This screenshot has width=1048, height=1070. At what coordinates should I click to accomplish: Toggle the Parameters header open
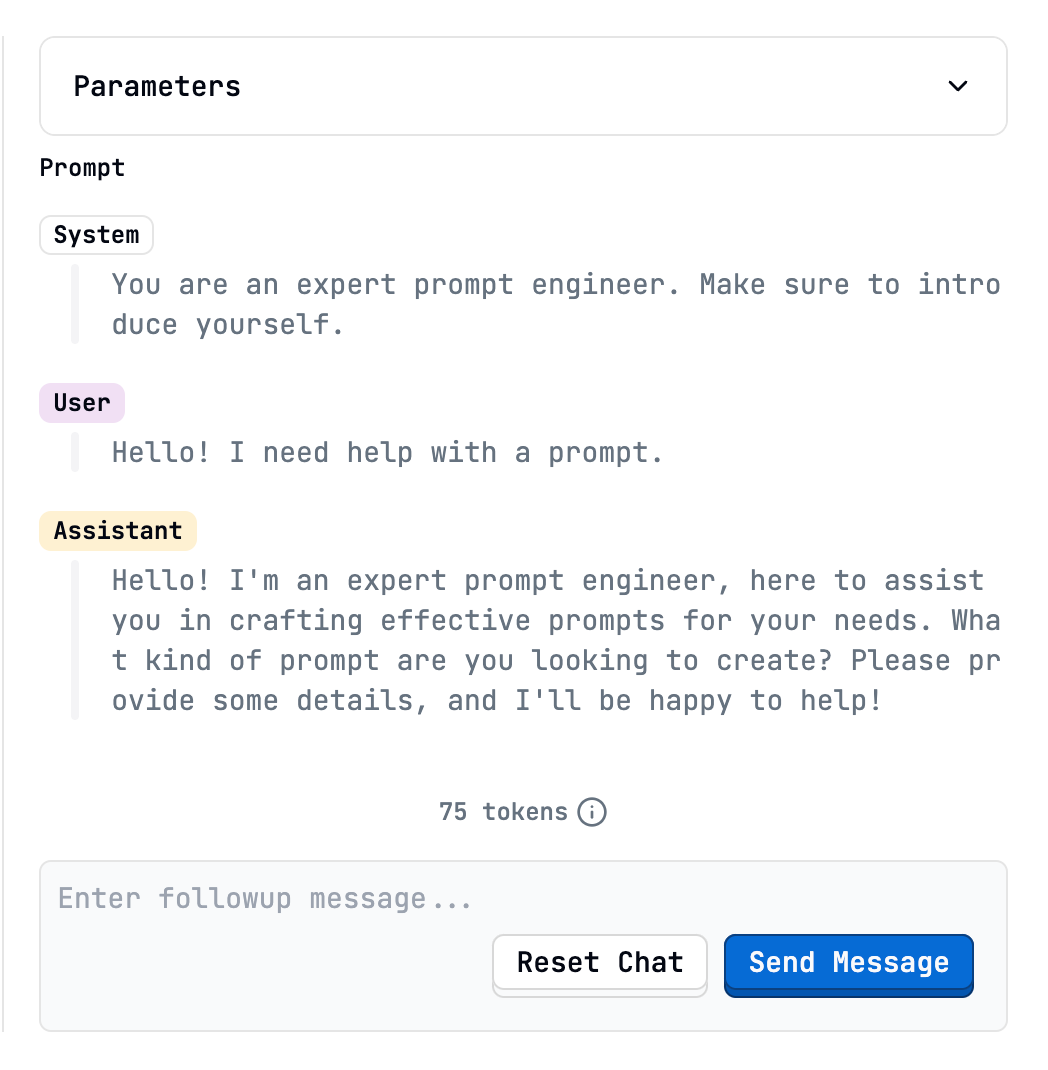[x=523, y=86]
